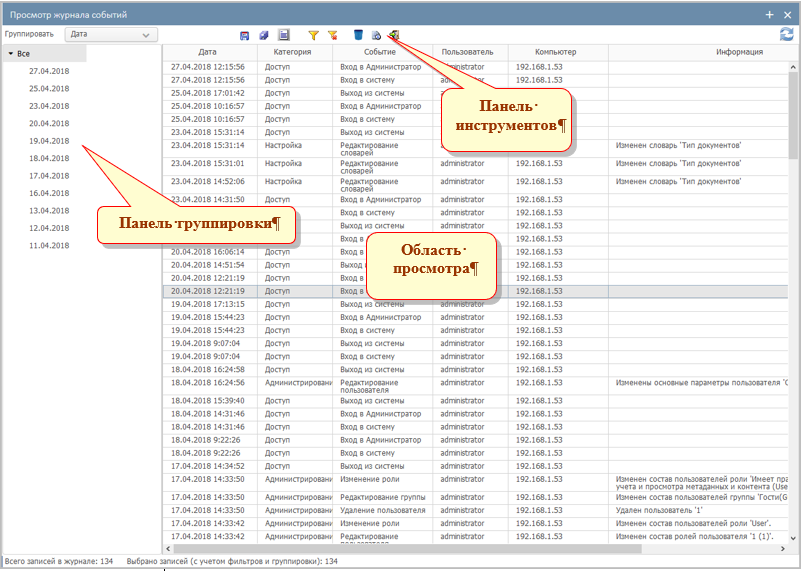Image resolution: width=803 pixels, height=571 pixels.
Task: Click the second toolbar icon beside save
Action: point(264,35)
